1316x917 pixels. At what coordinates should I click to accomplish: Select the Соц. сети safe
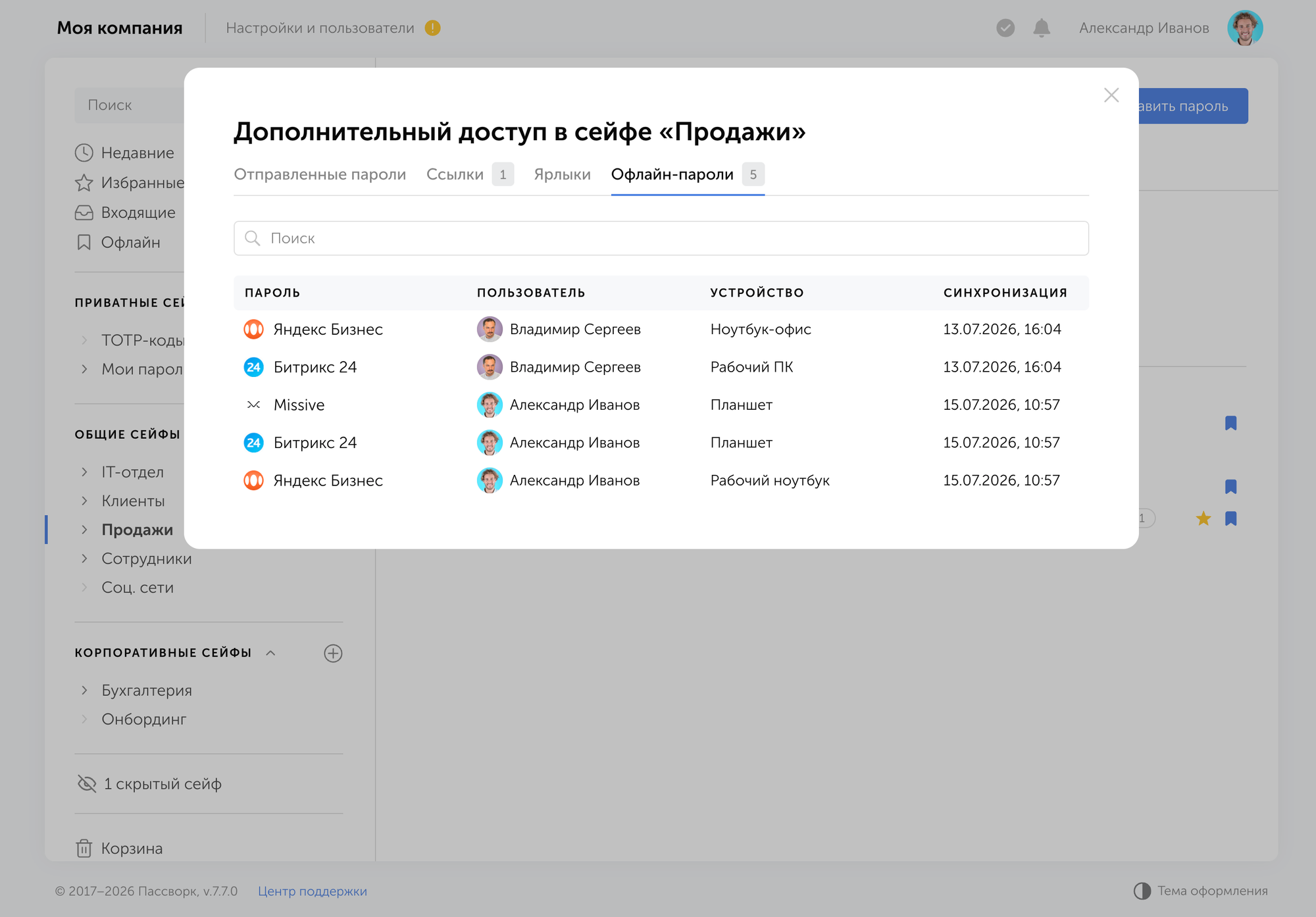(x=138, y=587)
